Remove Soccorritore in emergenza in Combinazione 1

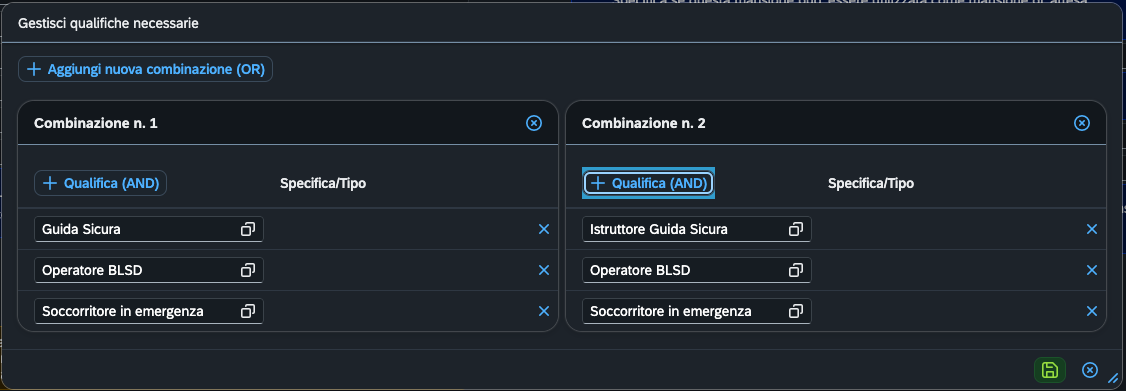544,311
